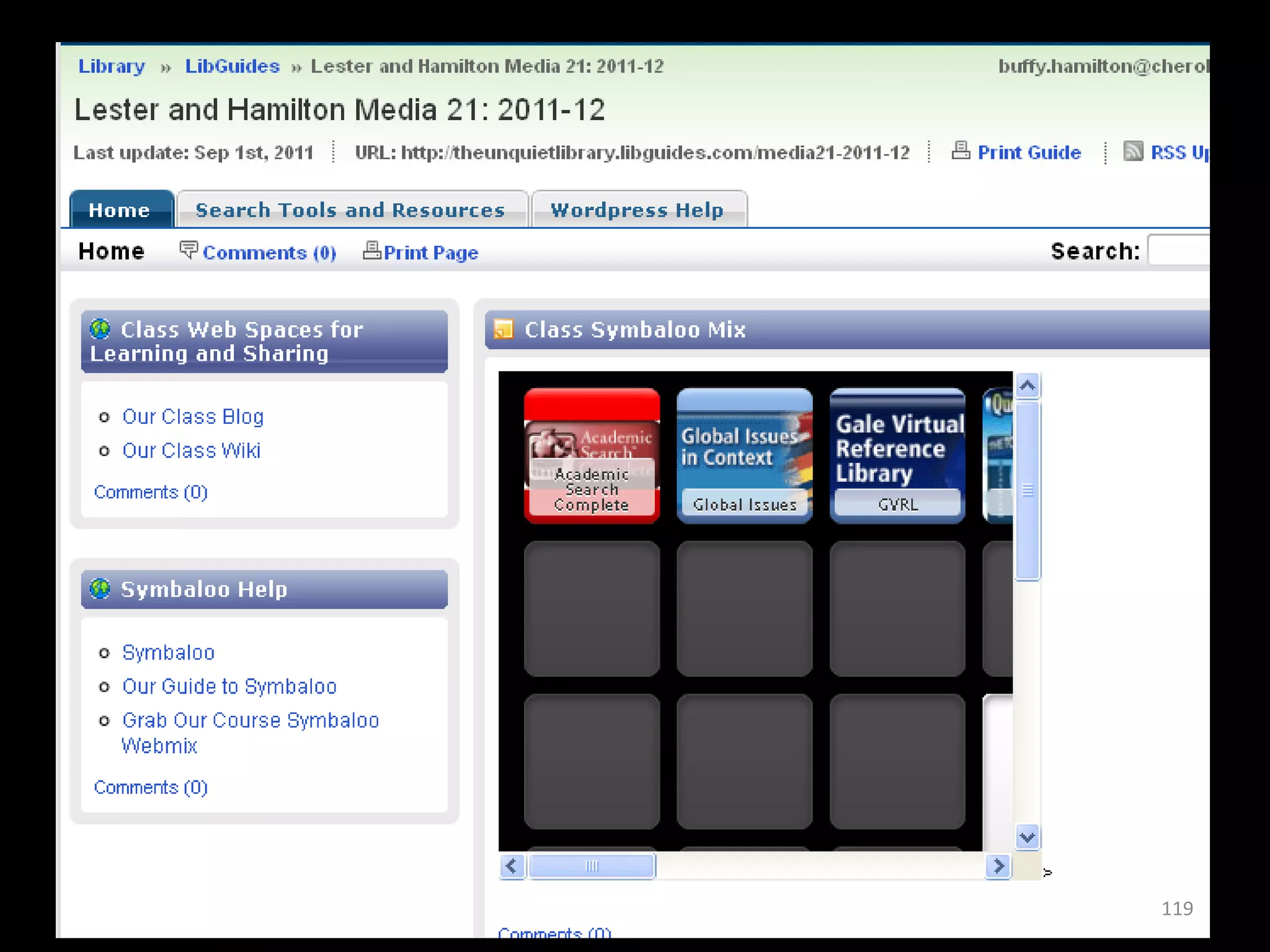This screenshot has height=952, width=1270.
Task: Open the Global Issues in Context tile
Action: pos(744,456)
